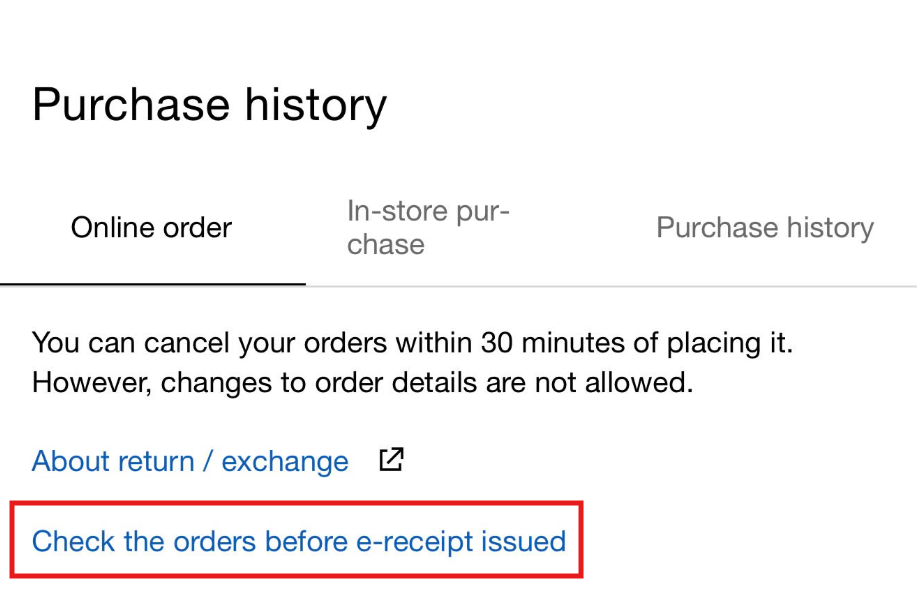
Task: Click the 30 minutes cancellation notice text
Action: pos(411,343)
